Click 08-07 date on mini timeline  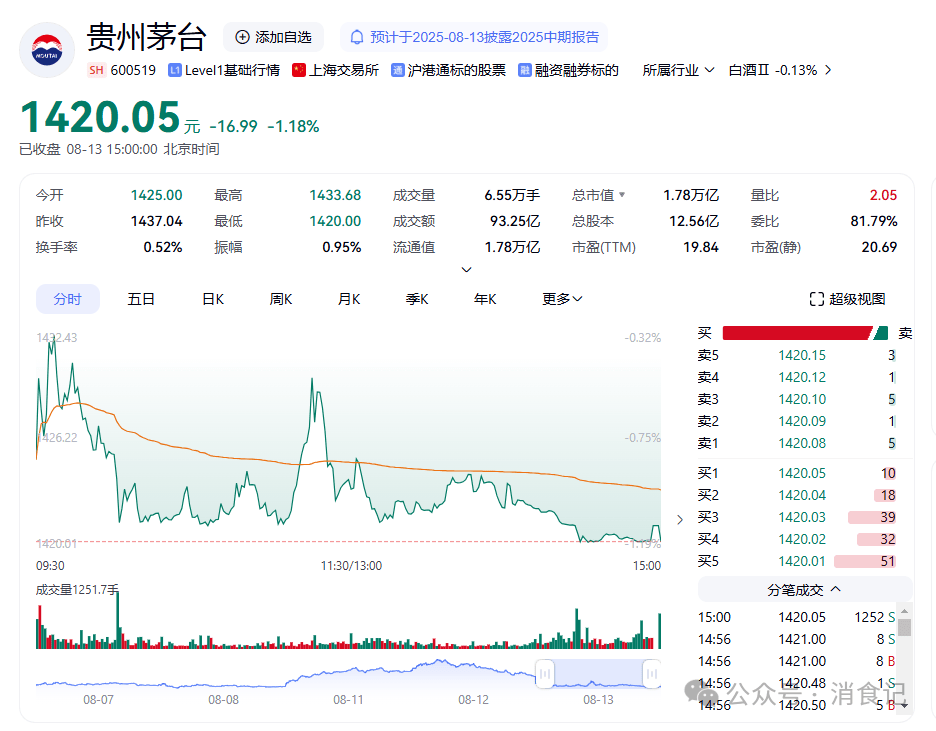coord(98,699)
